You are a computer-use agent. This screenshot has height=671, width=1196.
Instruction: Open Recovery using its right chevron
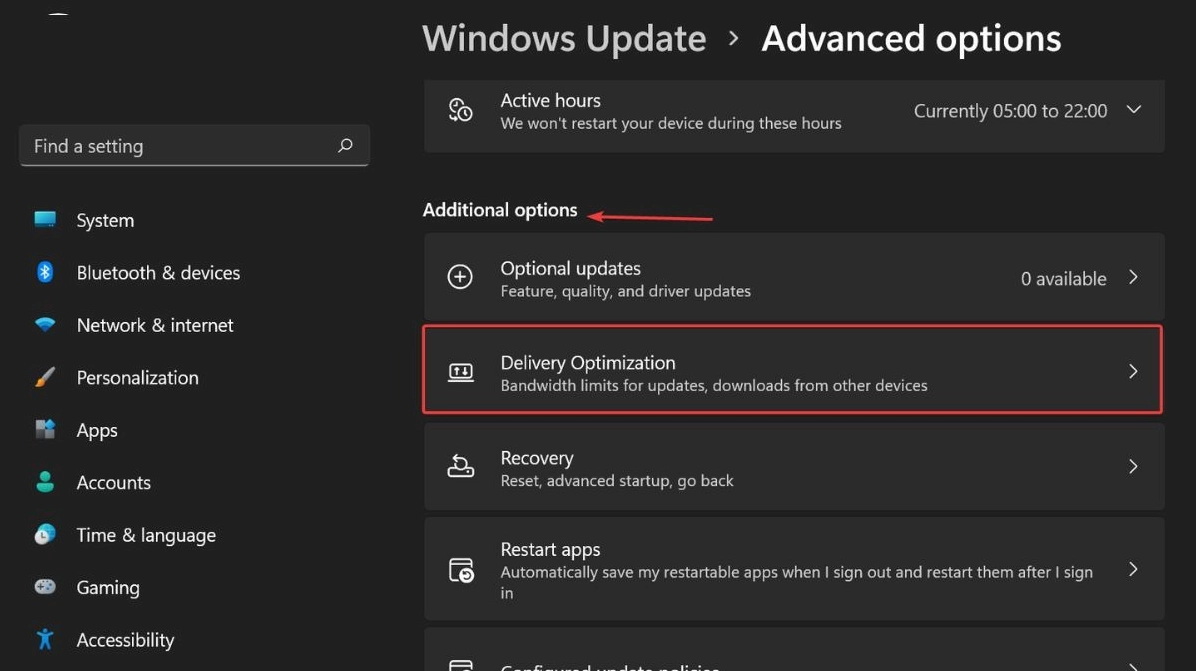click(x=1133, y=466)
